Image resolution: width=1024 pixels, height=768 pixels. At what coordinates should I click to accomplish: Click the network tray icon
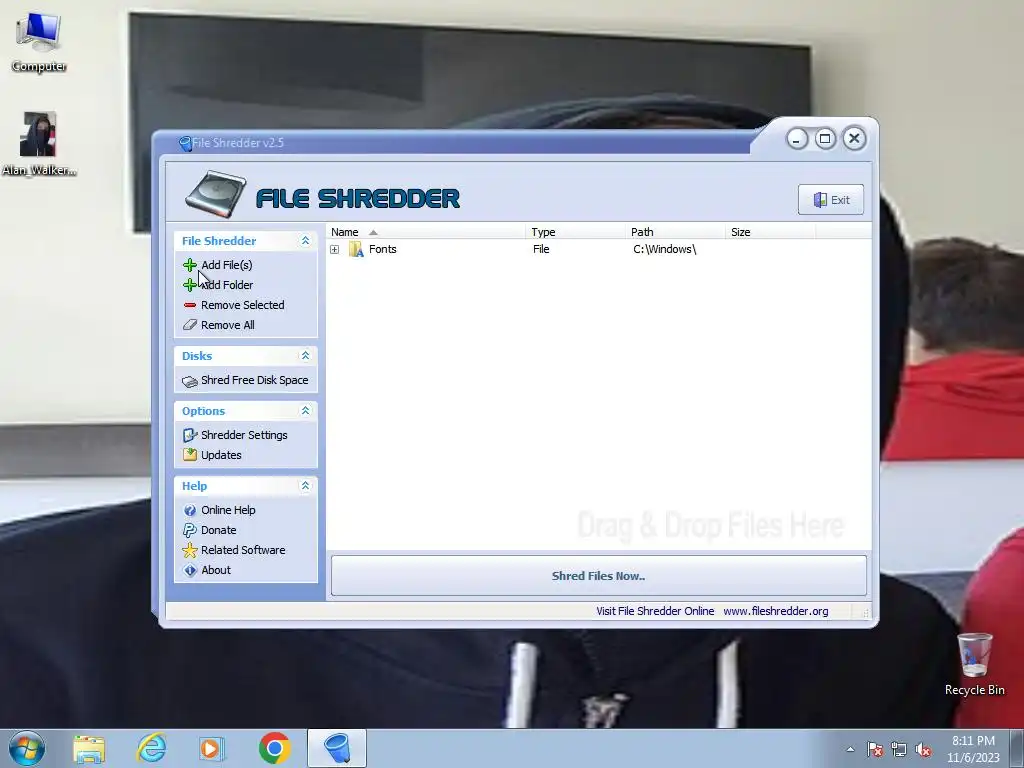(x=899, y=750)
